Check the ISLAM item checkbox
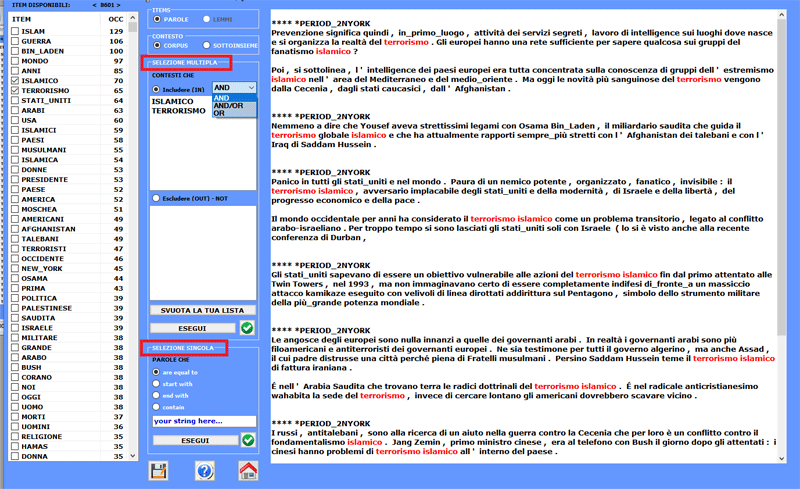Screen dimensions: 800x489 (15, 31)
